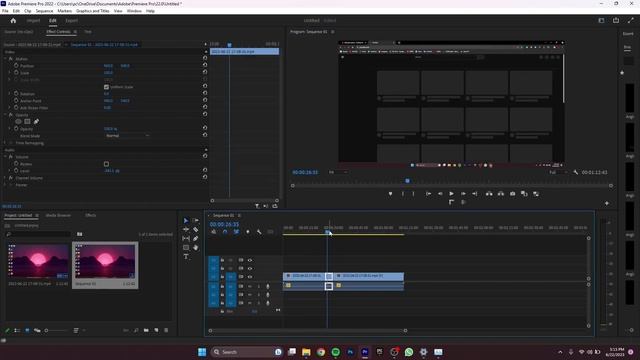Viewport: 640px width, 360px height.
Task: Expand the Scale property
Action: (x=10, y=73)
